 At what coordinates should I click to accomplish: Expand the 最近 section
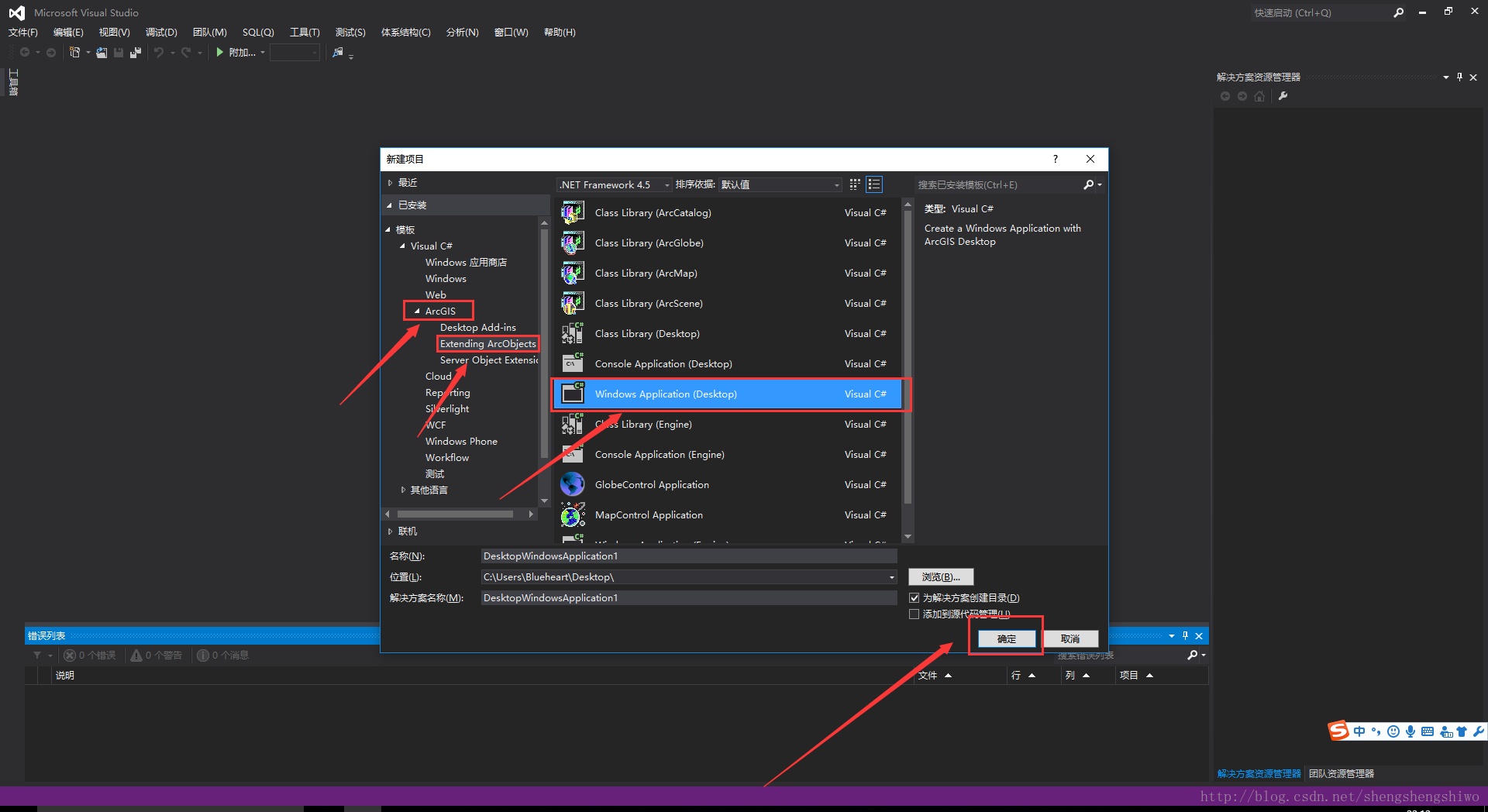coord(390,183)
